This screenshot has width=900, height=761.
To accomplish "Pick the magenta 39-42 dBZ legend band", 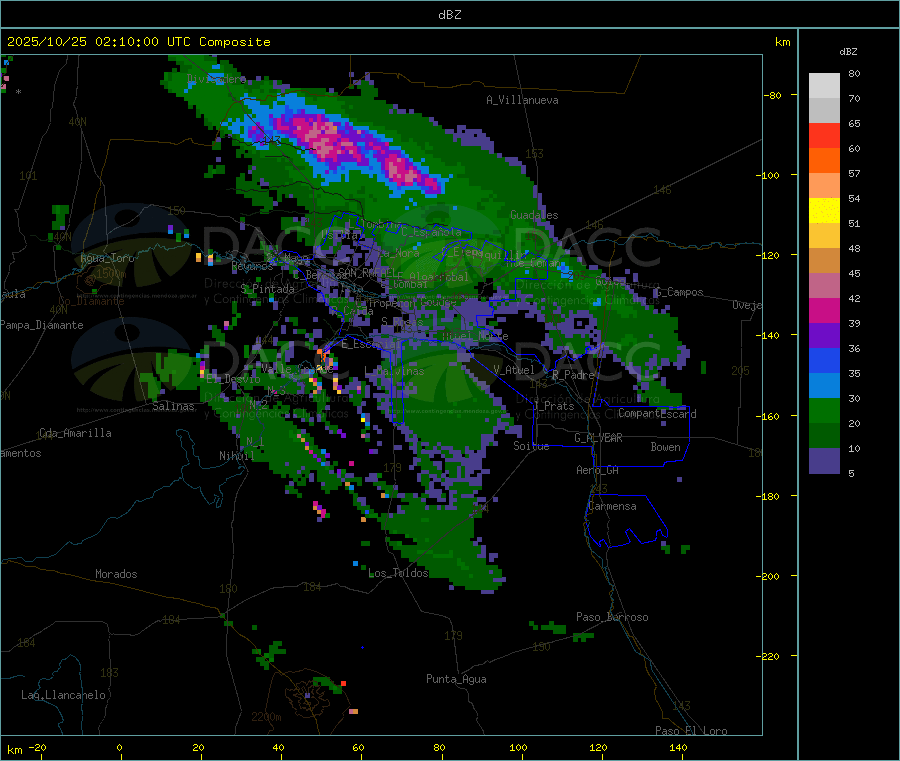I will click(x=824, y=310).
